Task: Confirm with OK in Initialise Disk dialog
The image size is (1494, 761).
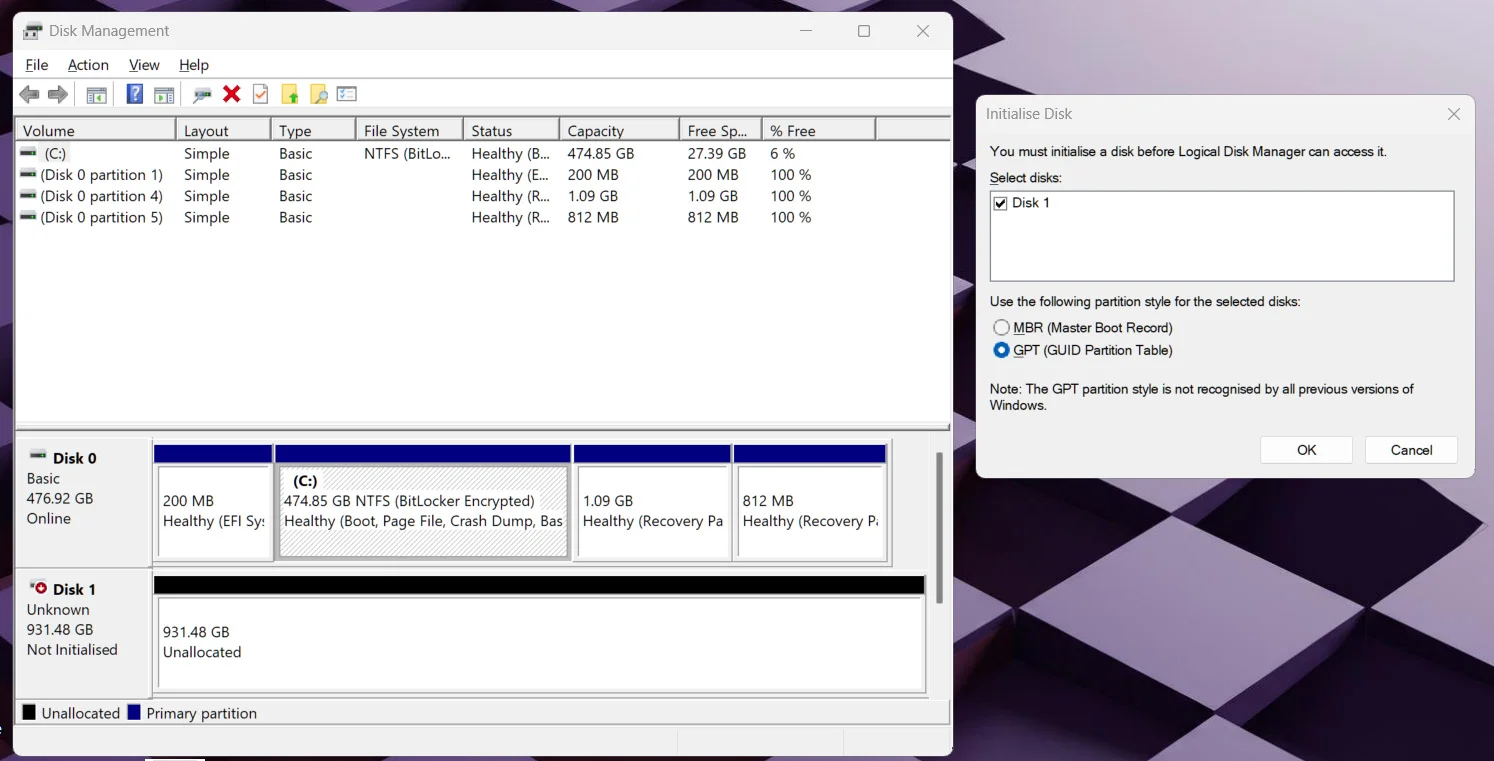Action: (1306, 450)
